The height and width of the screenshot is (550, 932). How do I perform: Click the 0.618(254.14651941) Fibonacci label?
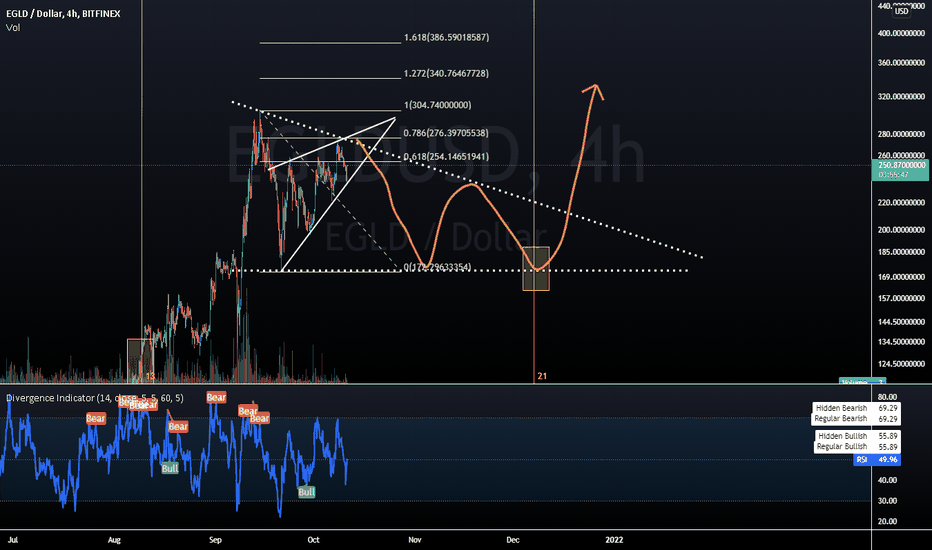pos(446,157)
